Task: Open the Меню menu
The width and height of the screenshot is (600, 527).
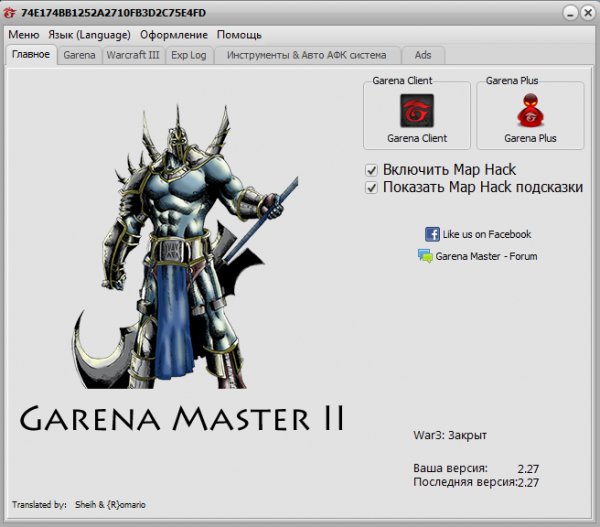Action: coord(24,35)
